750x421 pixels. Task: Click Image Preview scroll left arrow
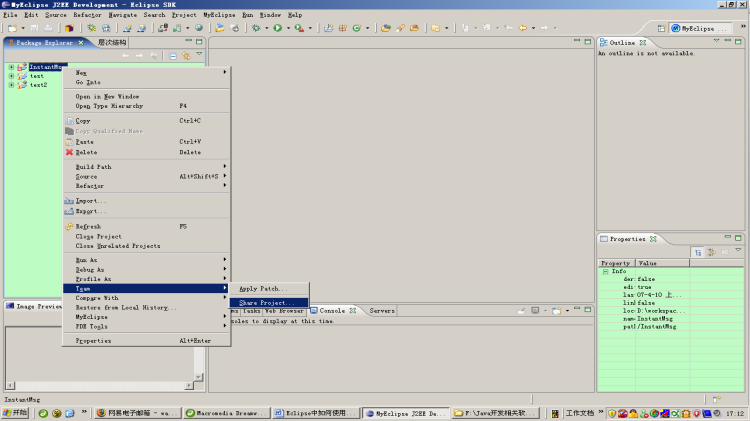pyautogui.click(x=11, y=386)
